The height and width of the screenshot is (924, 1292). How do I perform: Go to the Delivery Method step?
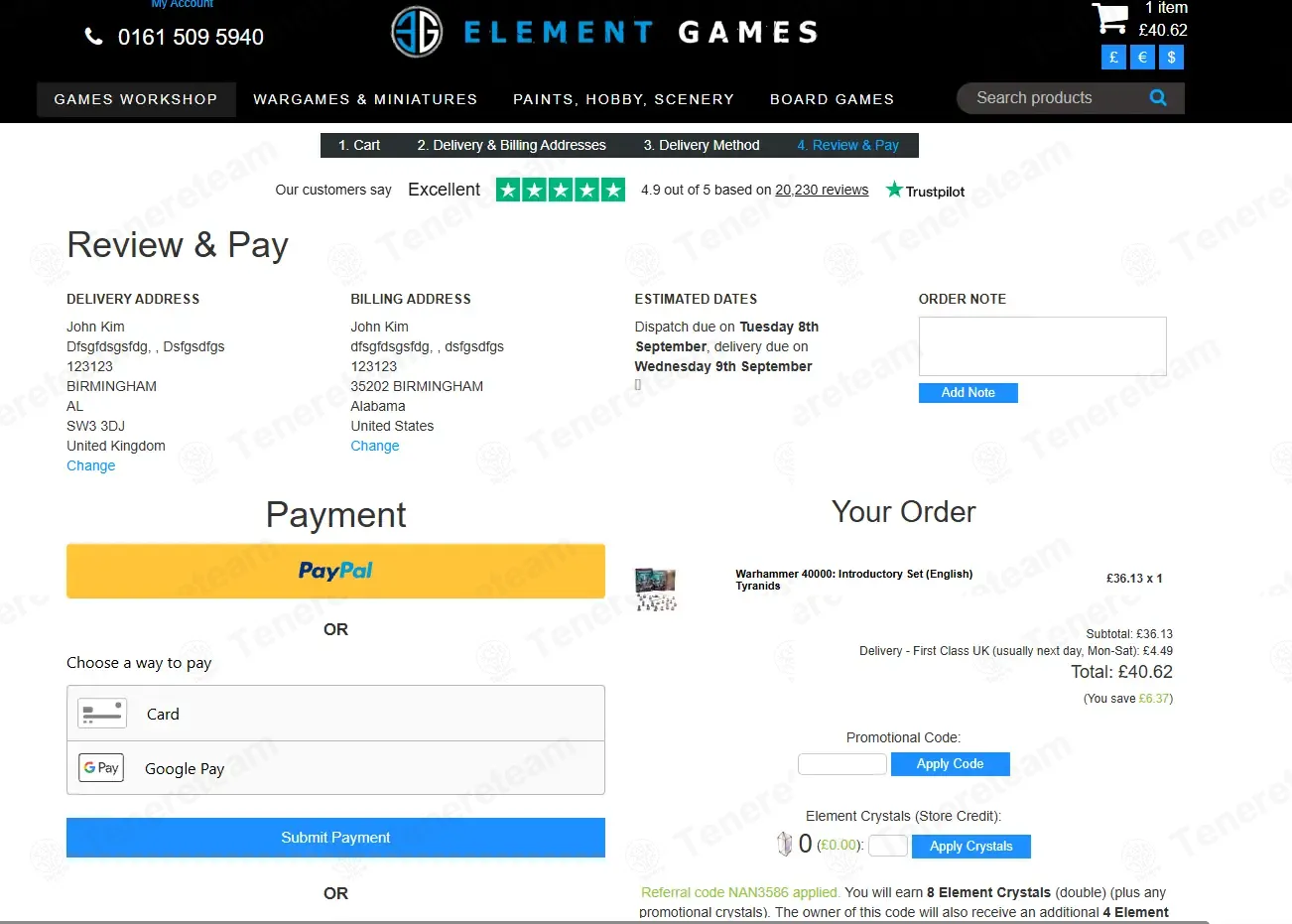(702, 145)
